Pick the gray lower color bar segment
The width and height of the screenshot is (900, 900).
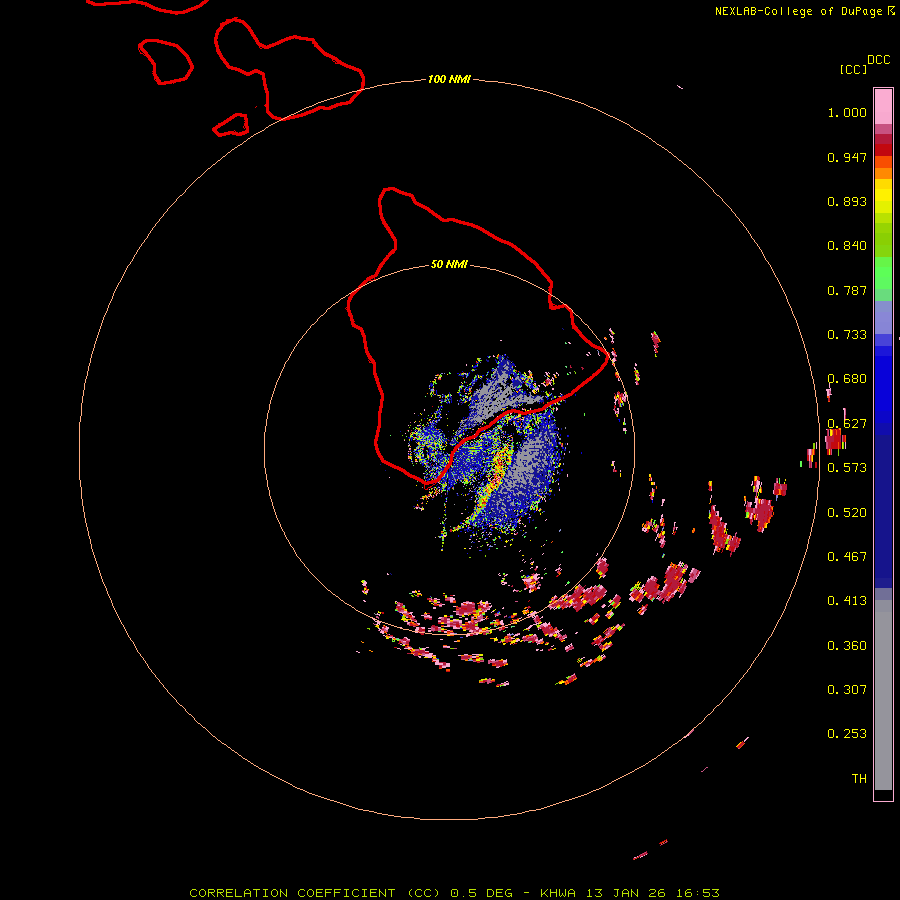pyautogui.click(x=883, y=695)
